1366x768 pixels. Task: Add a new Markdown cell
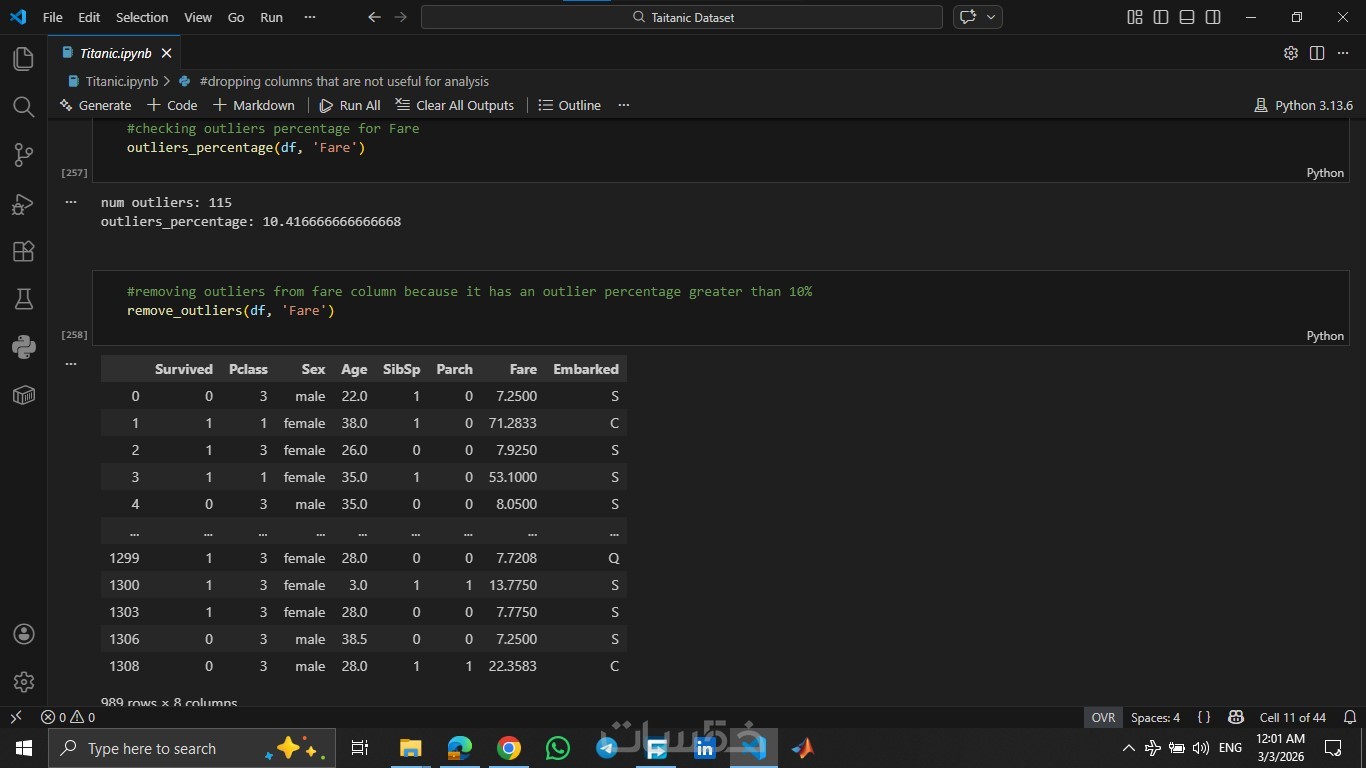tap(254, 105)
